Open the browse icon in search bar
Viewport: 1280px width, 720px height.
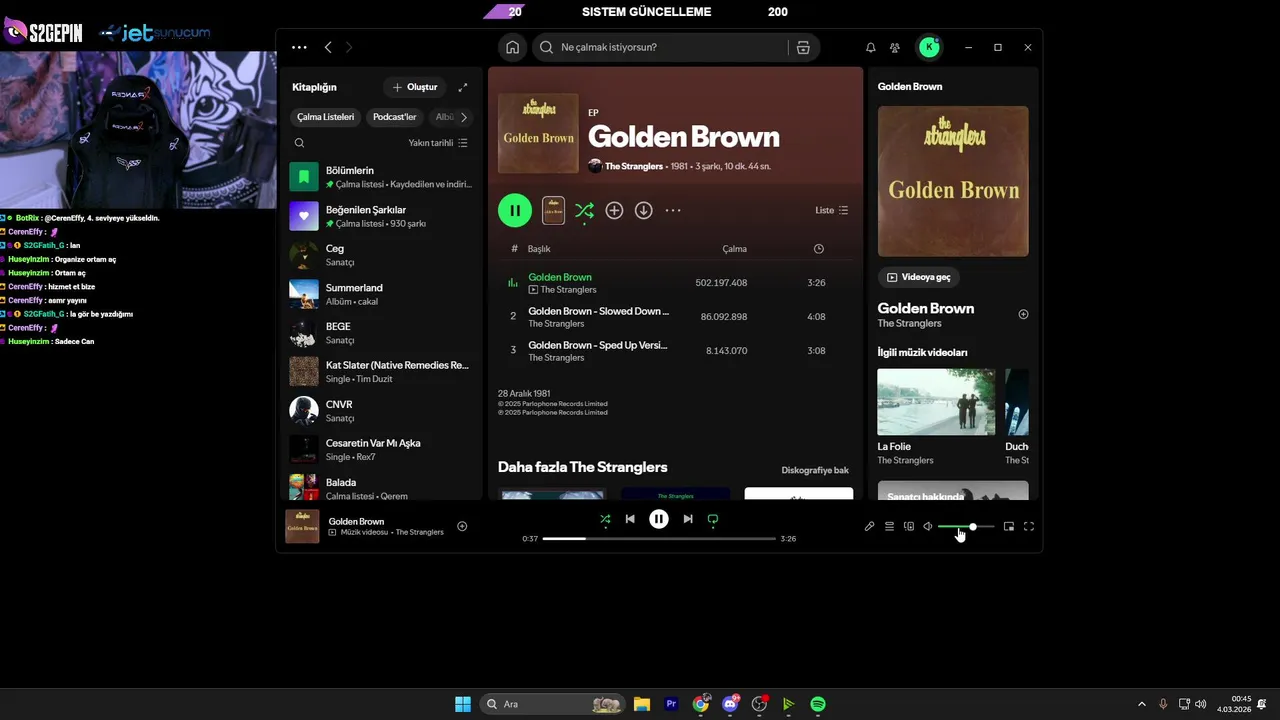tap(803, 47)
